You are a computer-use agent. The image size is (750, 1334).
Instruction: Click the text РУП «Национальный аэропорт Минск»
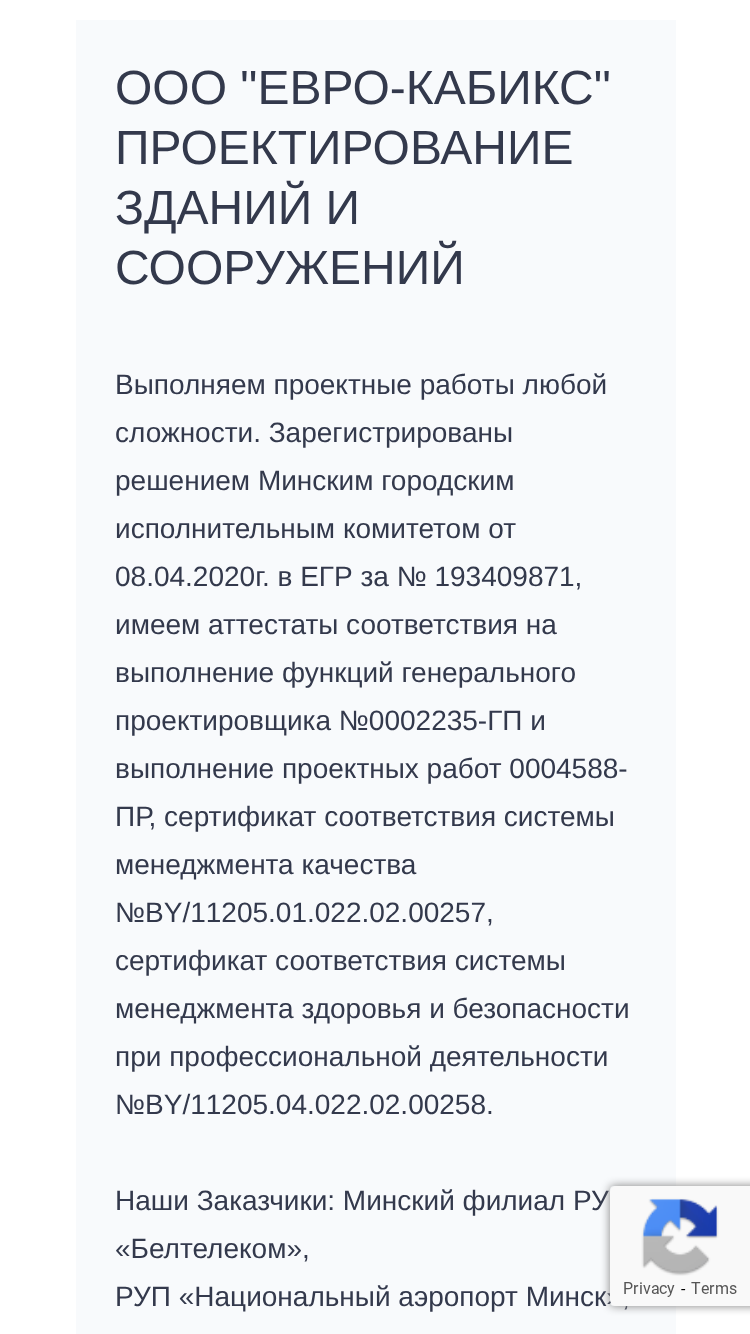[372, 1297]
